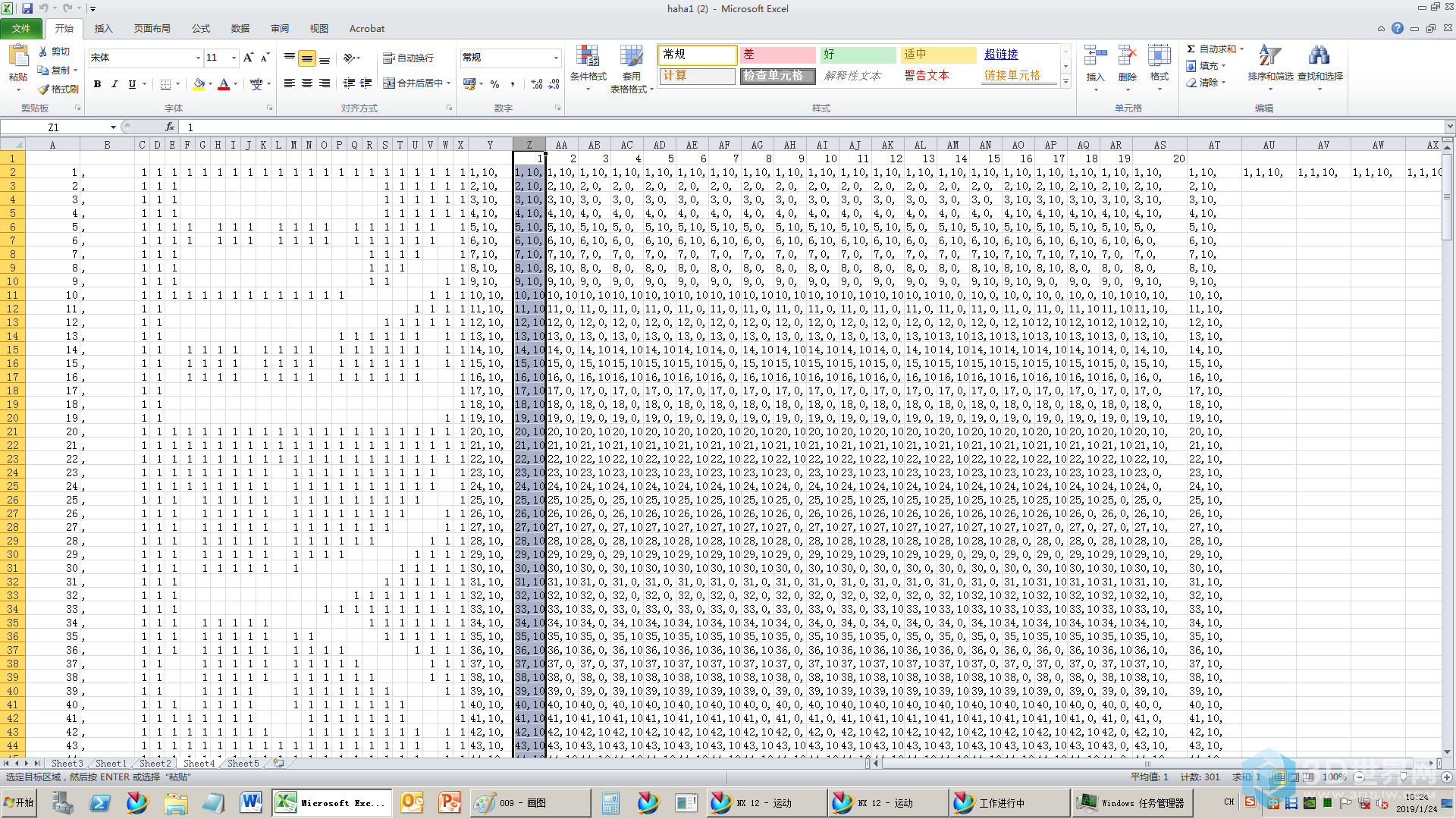
Task: Increase font size with the large A
Action: click(248, 58)
